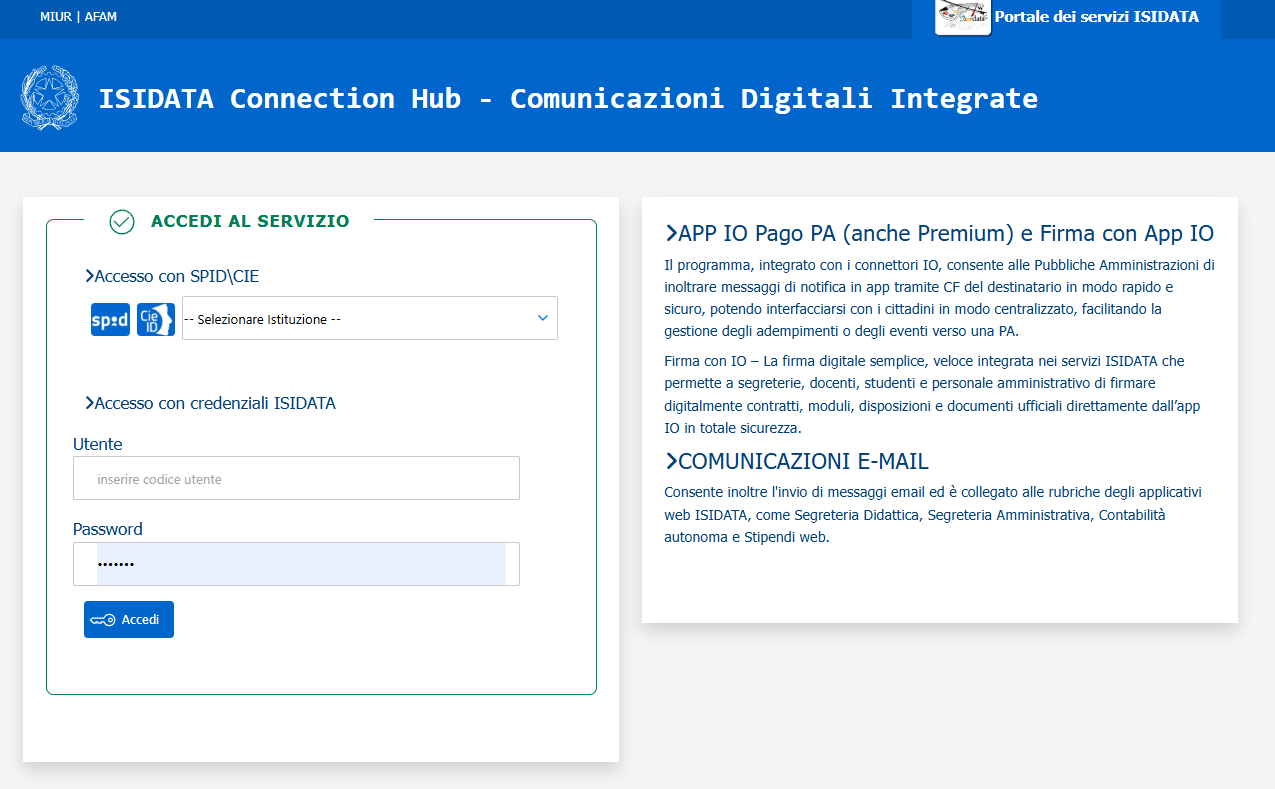The height and width of the screenshot is (789, 1275).
Task: Click inside the Utente username field
Action: [296, 478]
